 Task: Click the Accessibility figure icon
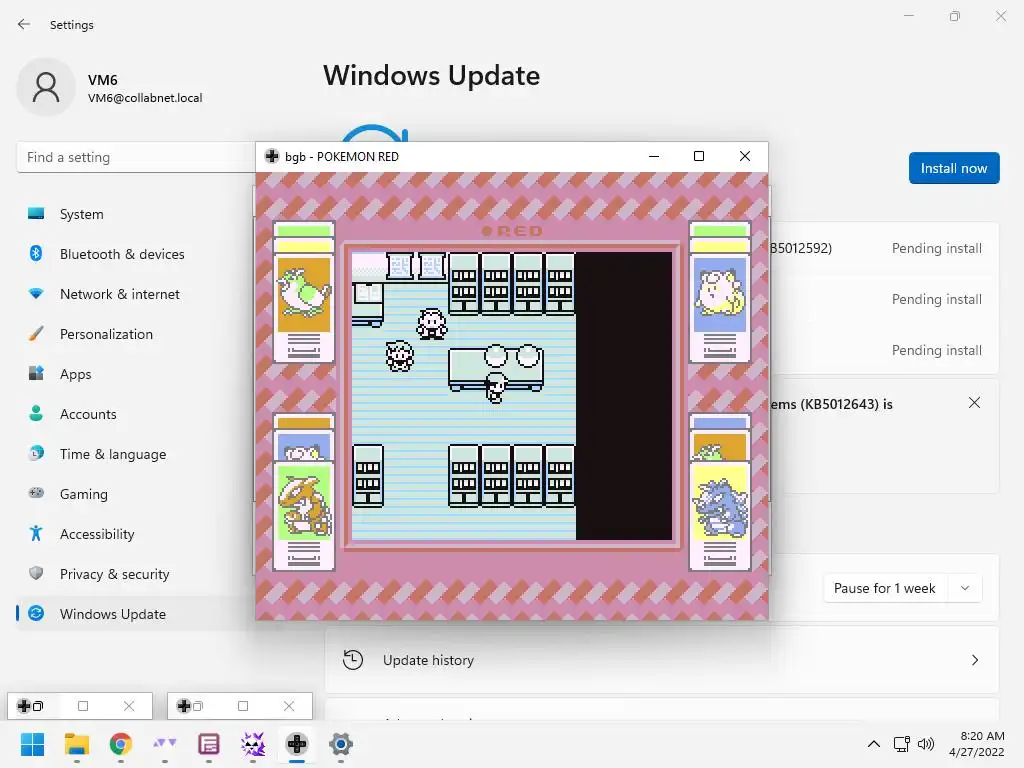[x=36, y=534]
